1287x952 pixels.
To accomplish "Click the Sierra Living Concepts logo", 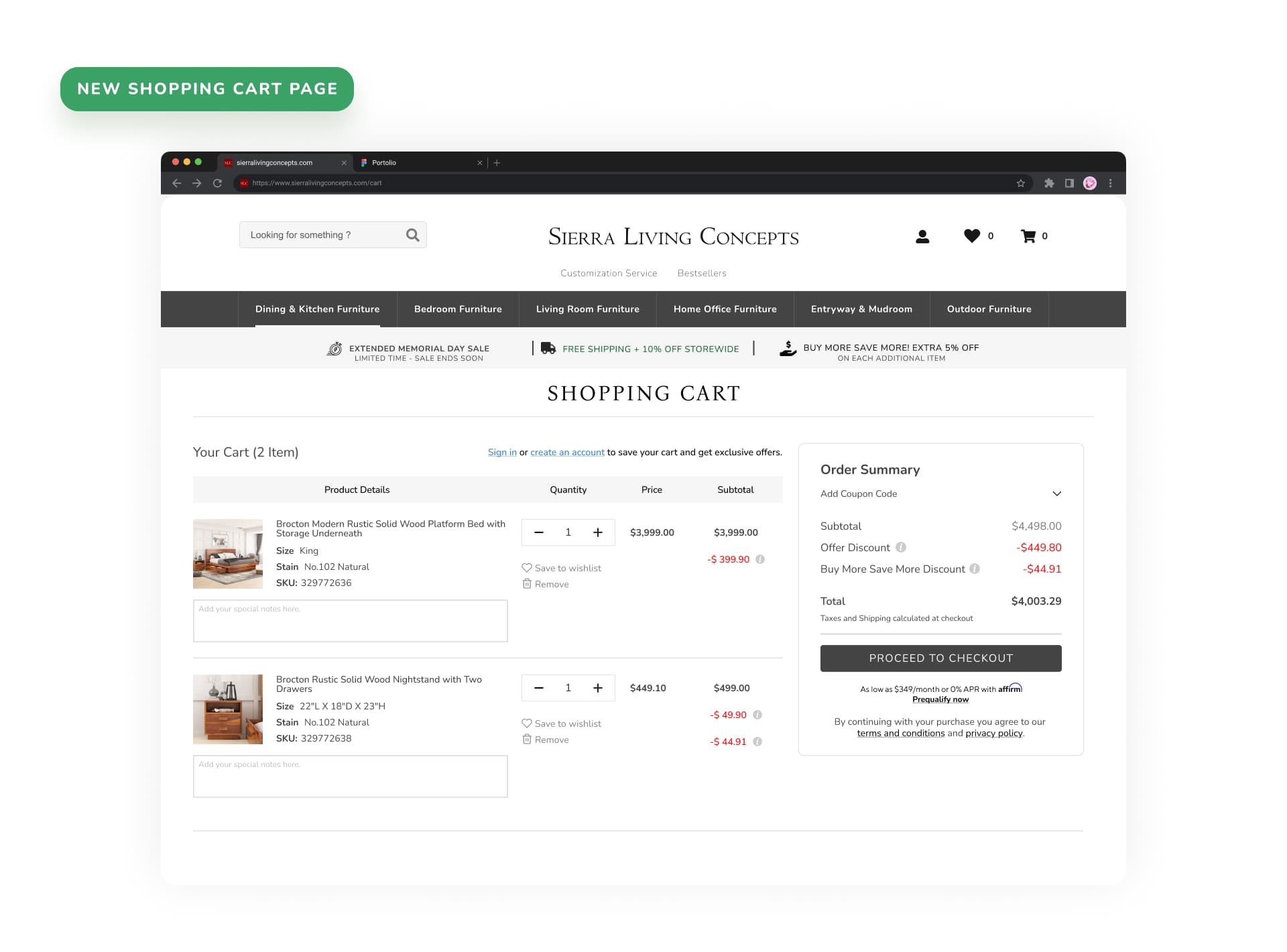I will pos(674,237).
